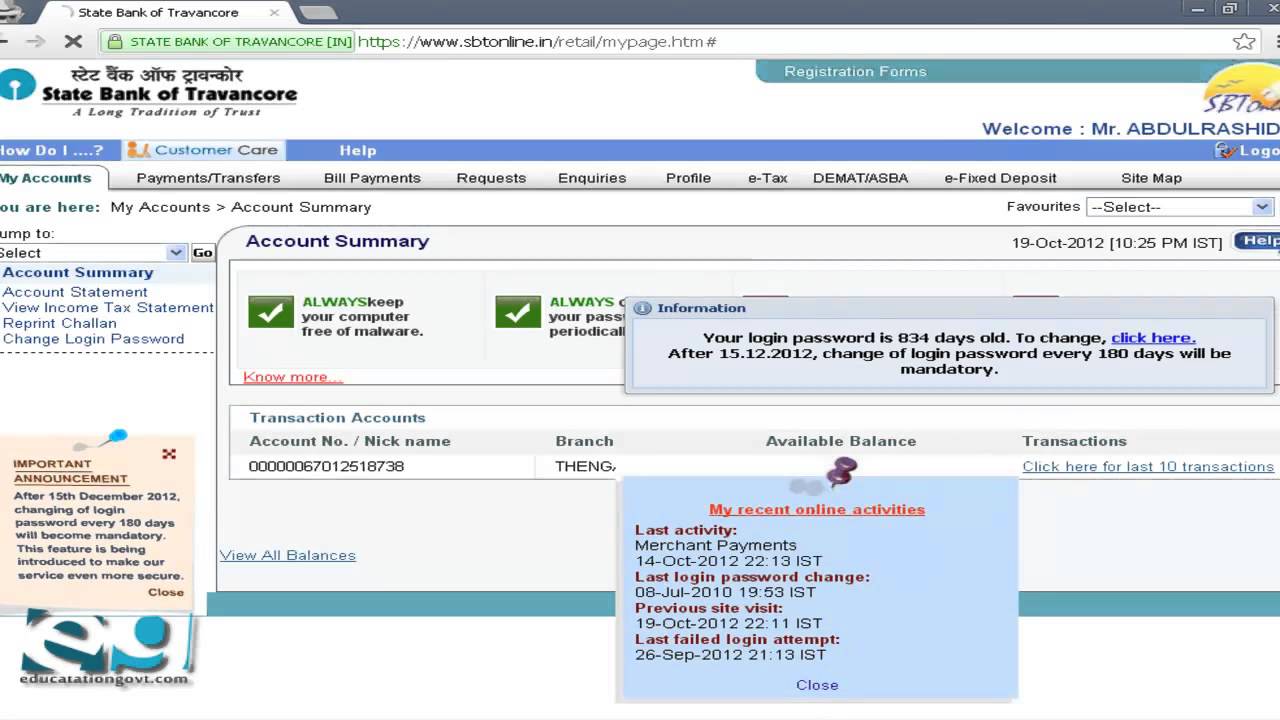Click the Logout key icon
Image resolution: width=1280 pixels, height=720 pixels.
click(1225, 150)
